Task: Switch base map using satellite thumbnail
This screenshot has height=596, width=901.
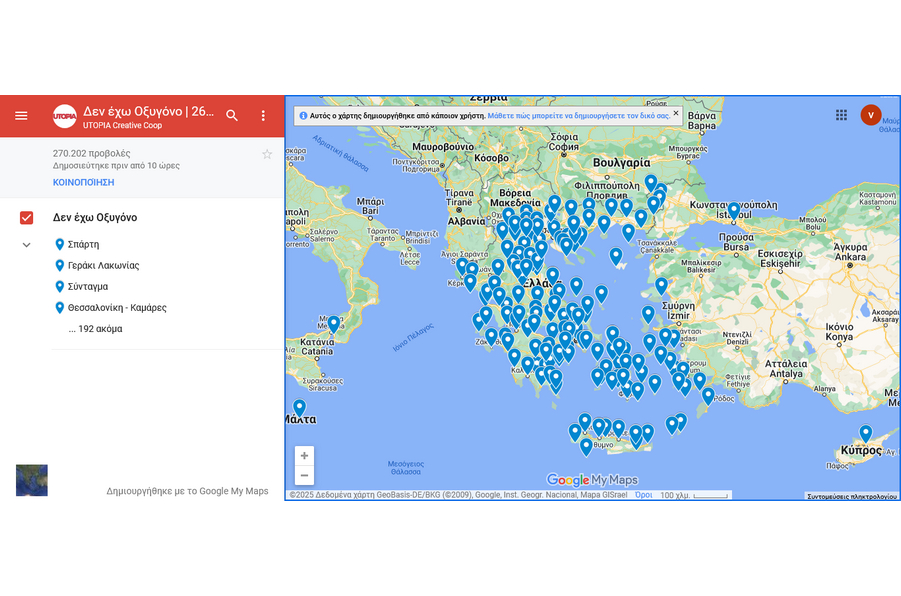Action: (32, 480)
